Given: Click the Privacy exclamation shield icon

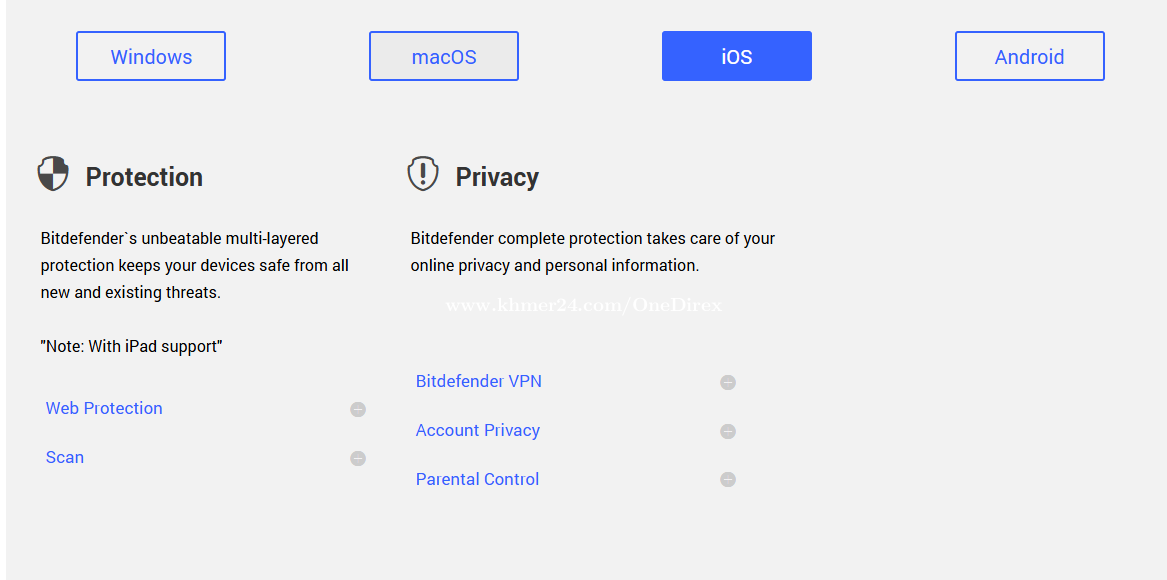Looking at the screenshot, I should pos(423,173).
